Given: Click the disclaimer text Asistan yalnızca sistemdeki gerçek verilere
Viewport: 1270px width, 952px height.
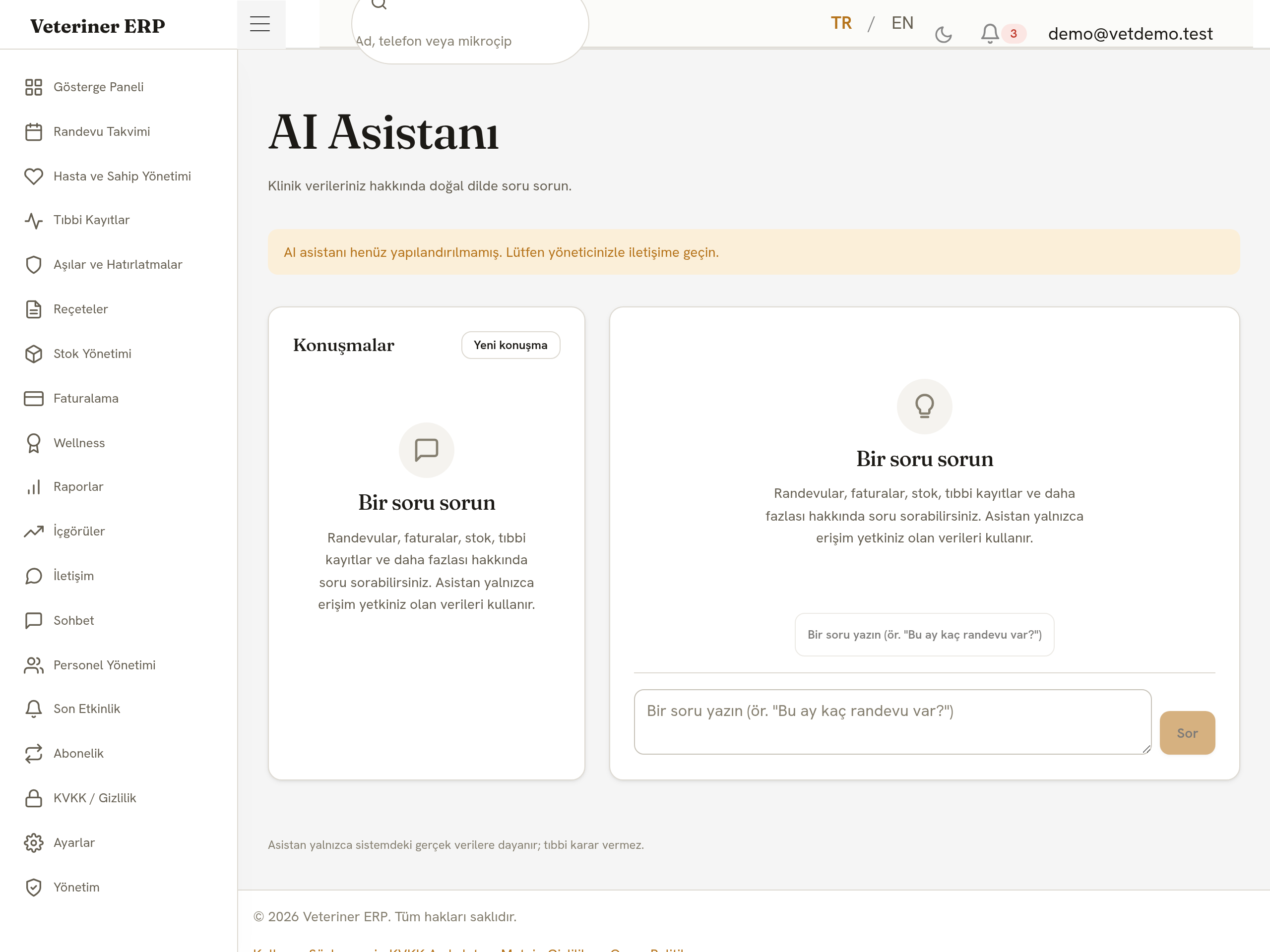Looking at the screenshot, I should tap(456, 845).
